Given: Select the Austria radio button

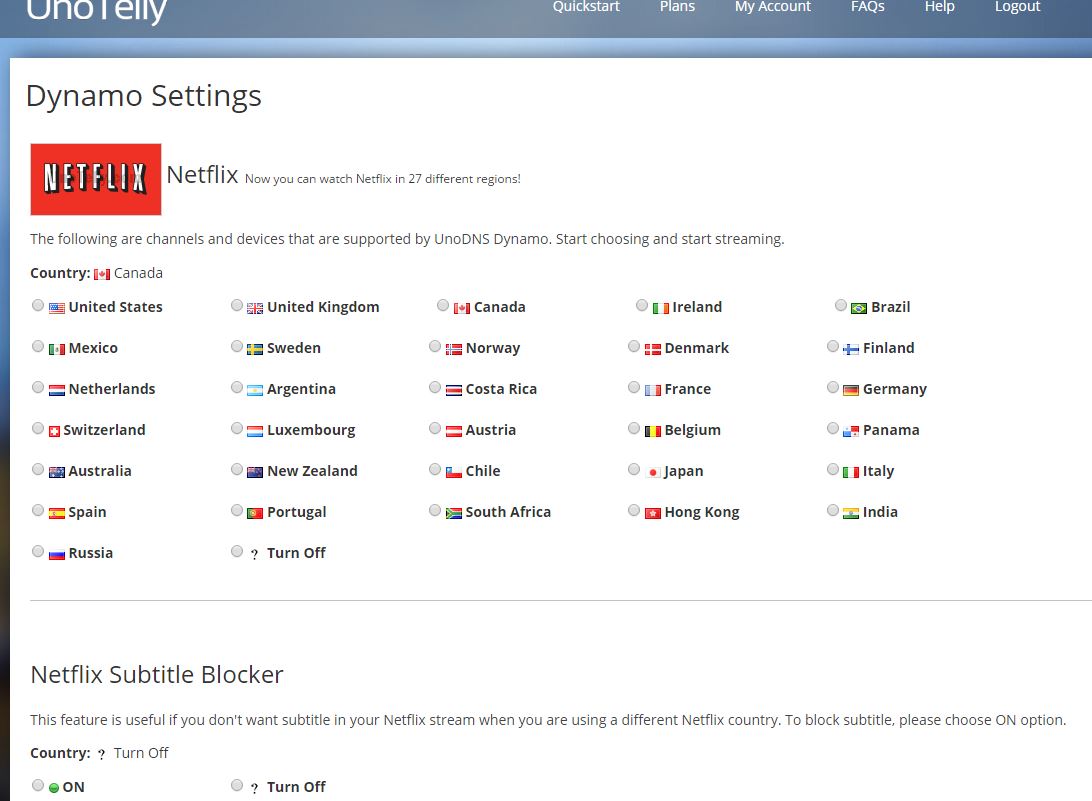Looking at the screenshot, I should (x=435, y=428).
